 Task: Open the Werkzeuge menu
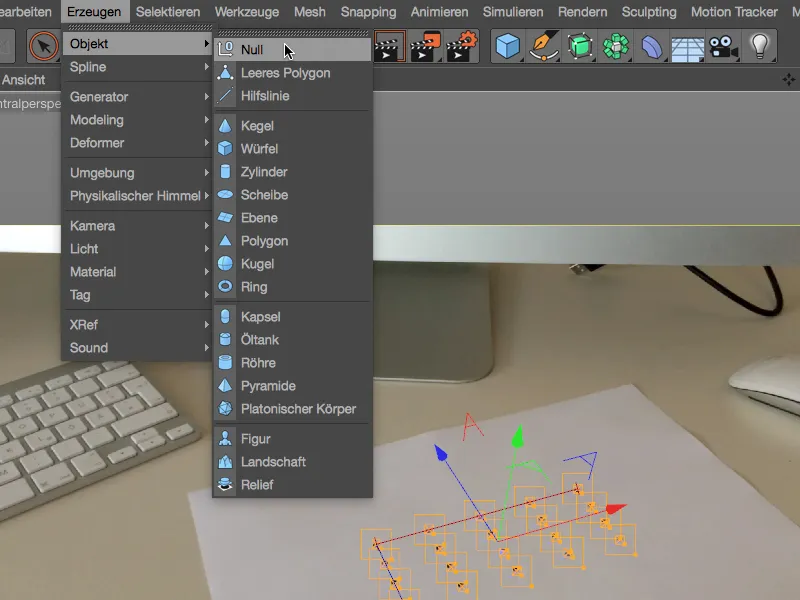point(247,12)
